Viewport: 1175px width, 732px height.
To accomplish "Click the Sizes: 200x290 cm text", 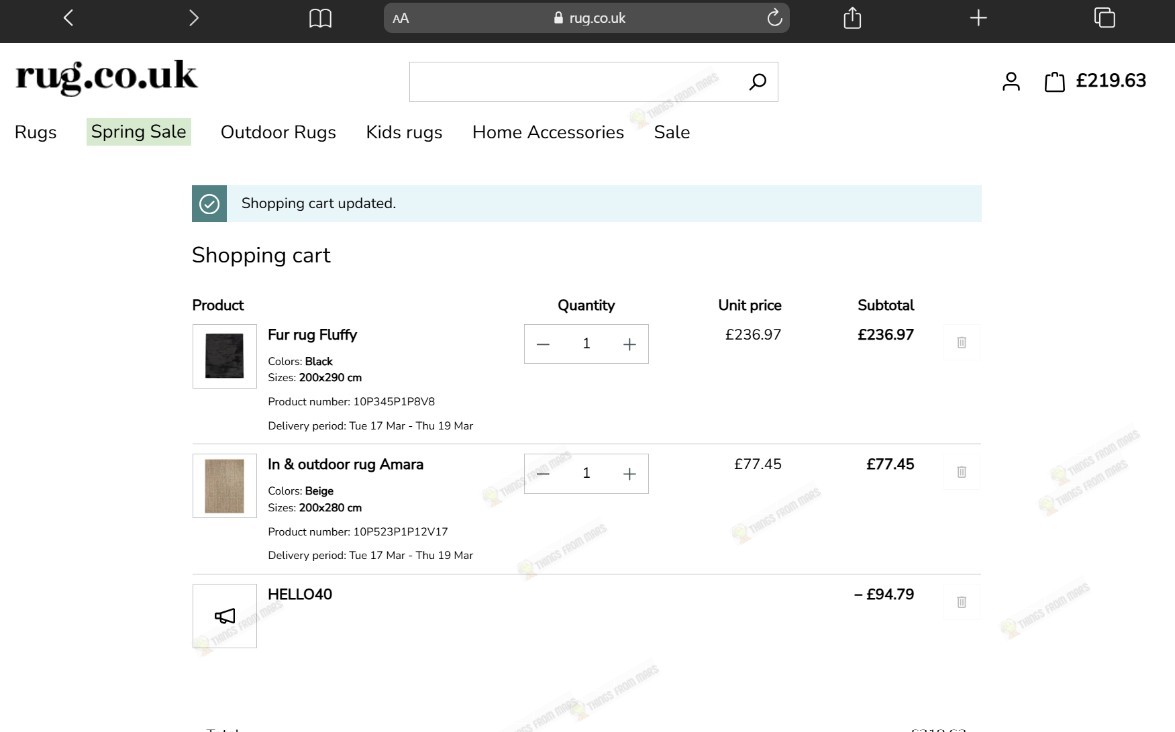I will (315, 378).
